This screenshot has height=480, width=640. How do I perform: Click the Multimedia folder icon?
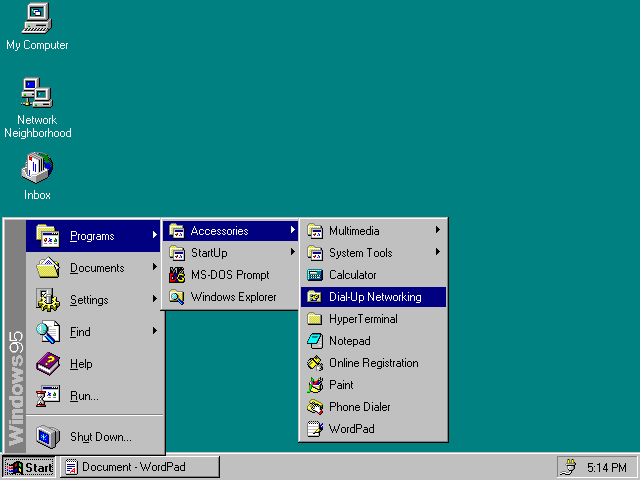click(315, 231)
